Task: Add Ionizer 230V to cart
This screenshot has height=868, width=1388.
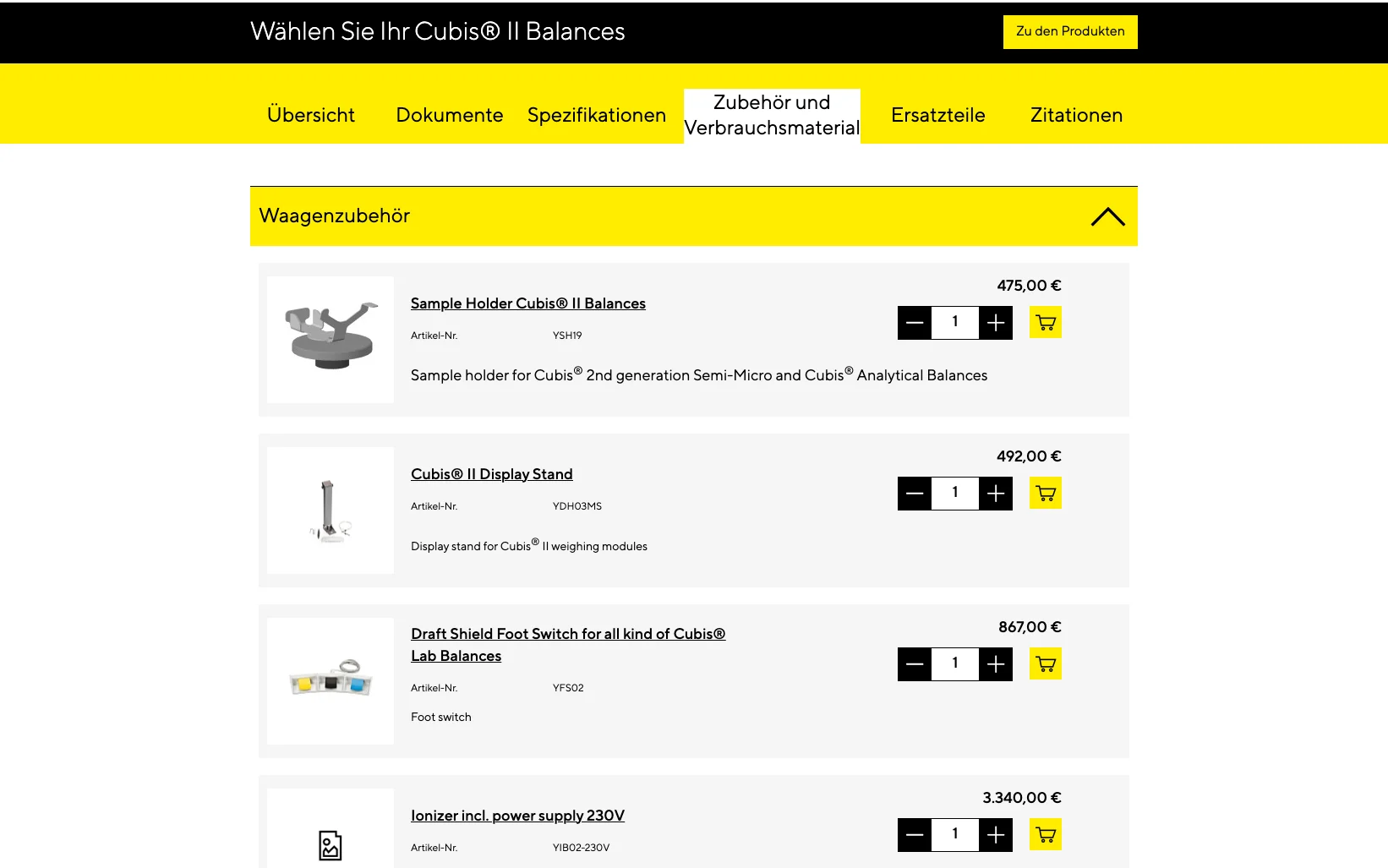Action: pyautogui.click(x=1046, y=834)
